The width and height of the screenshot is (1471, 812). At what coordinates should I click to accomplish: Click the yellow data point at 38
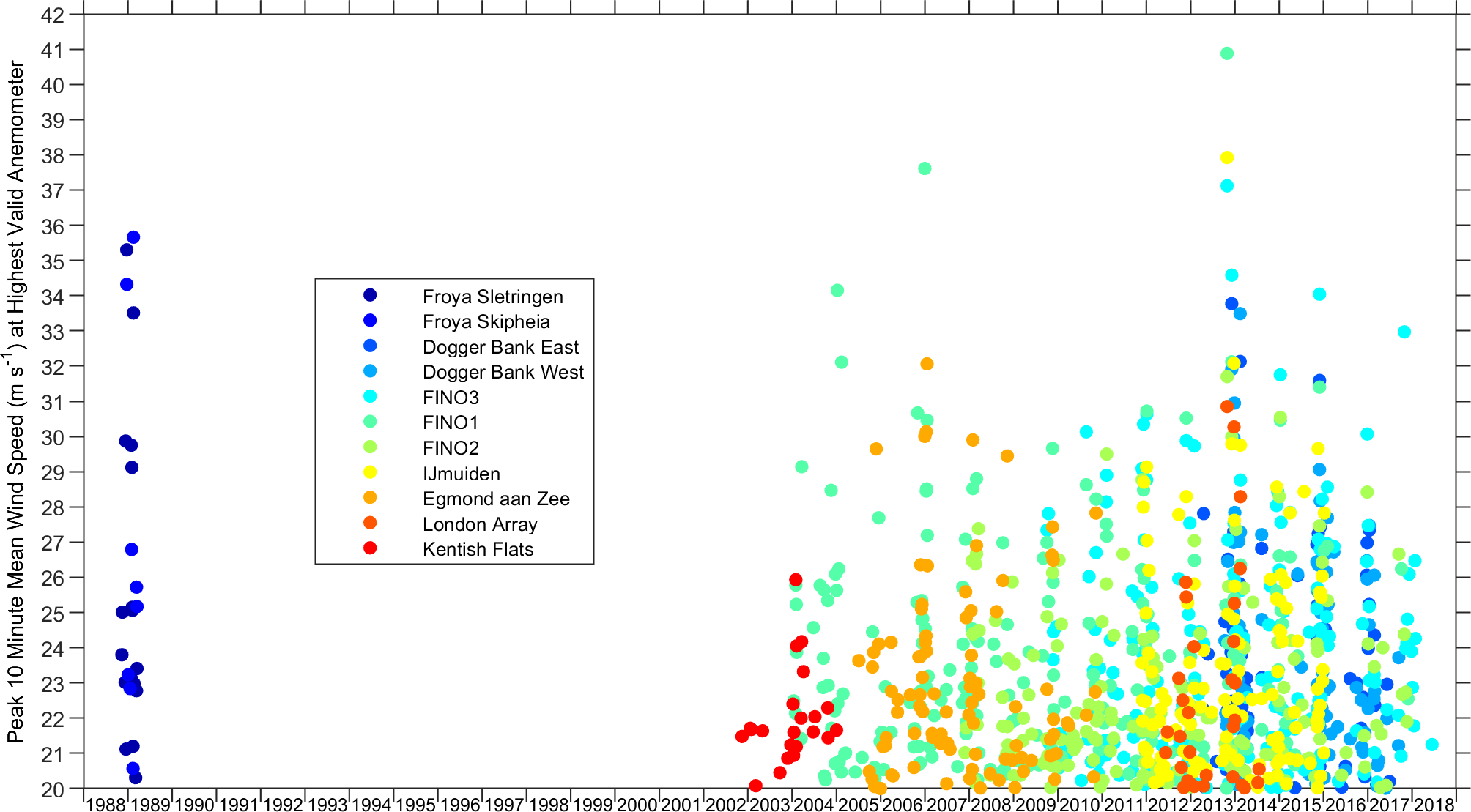1227,157
